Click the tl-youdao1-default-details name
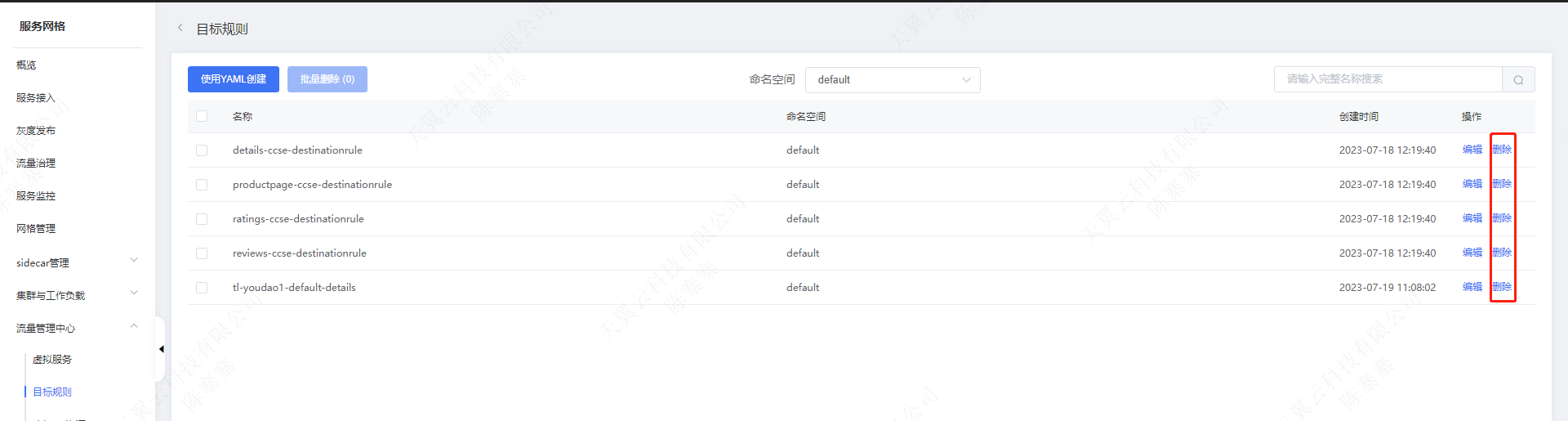Screen dimensions: 1568x421 pyautogui.click(x=294, y=288)
